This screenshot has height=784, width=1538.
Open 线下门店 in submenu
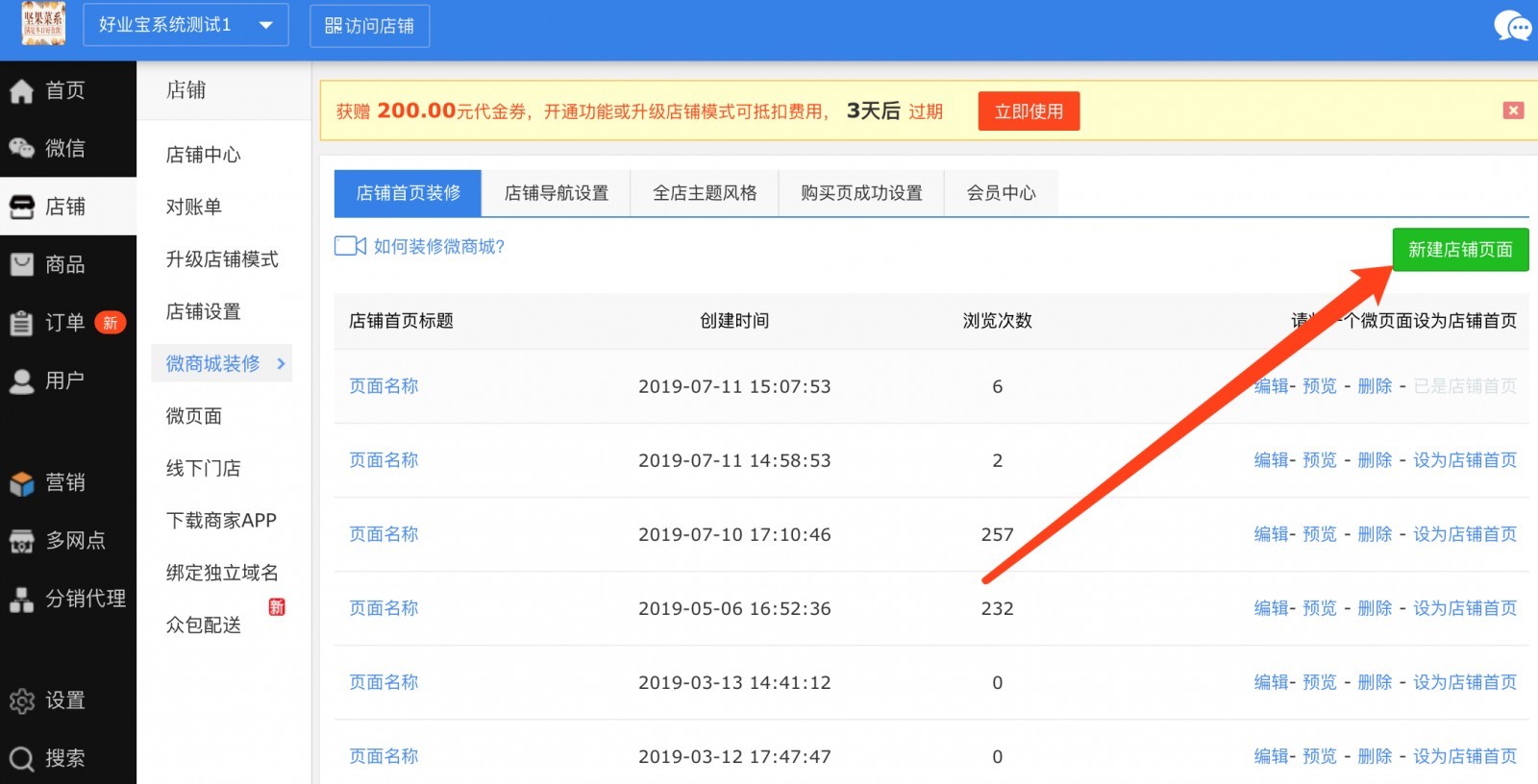203,468
